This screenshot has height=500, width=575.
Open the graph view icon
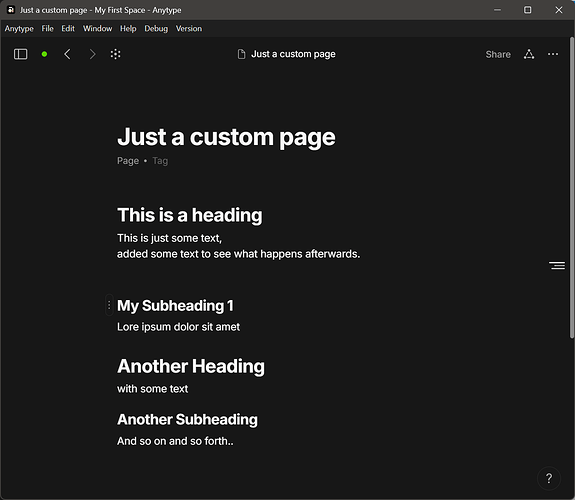(116, 54)
